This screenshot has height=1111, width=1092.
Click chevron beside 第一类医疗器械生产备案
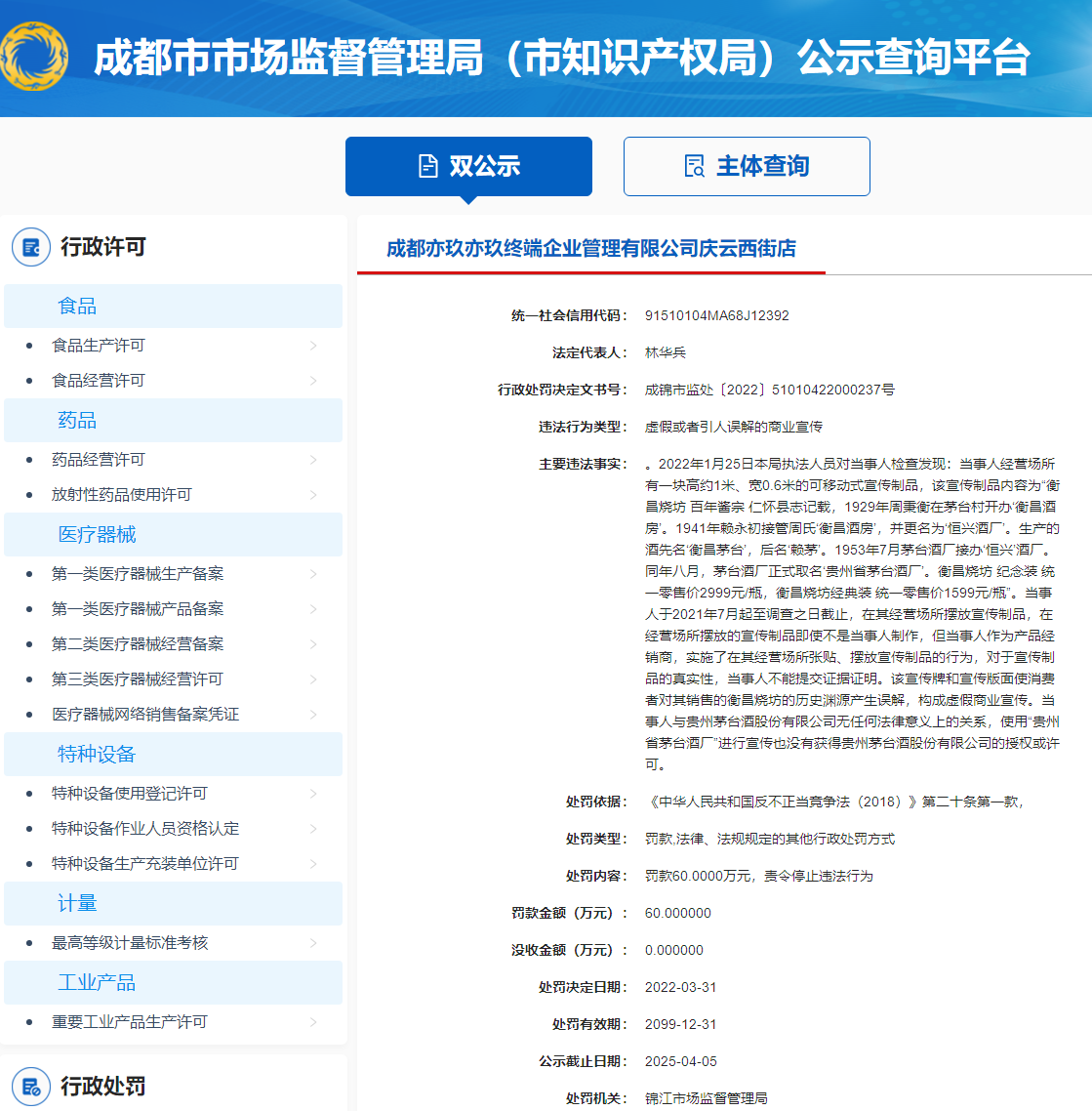(x=313, y=574)
